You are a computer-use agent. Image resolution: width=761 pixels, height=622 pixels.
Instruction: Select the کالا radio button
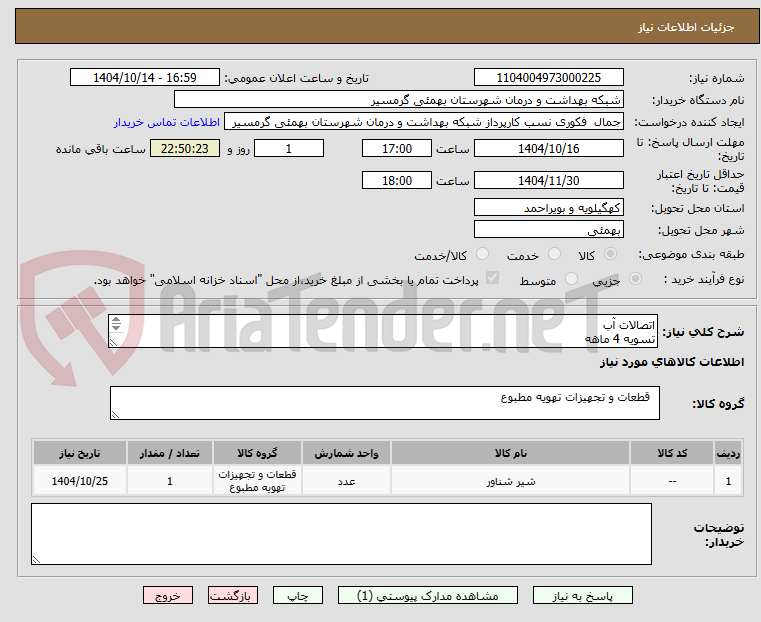click(610, 254)
